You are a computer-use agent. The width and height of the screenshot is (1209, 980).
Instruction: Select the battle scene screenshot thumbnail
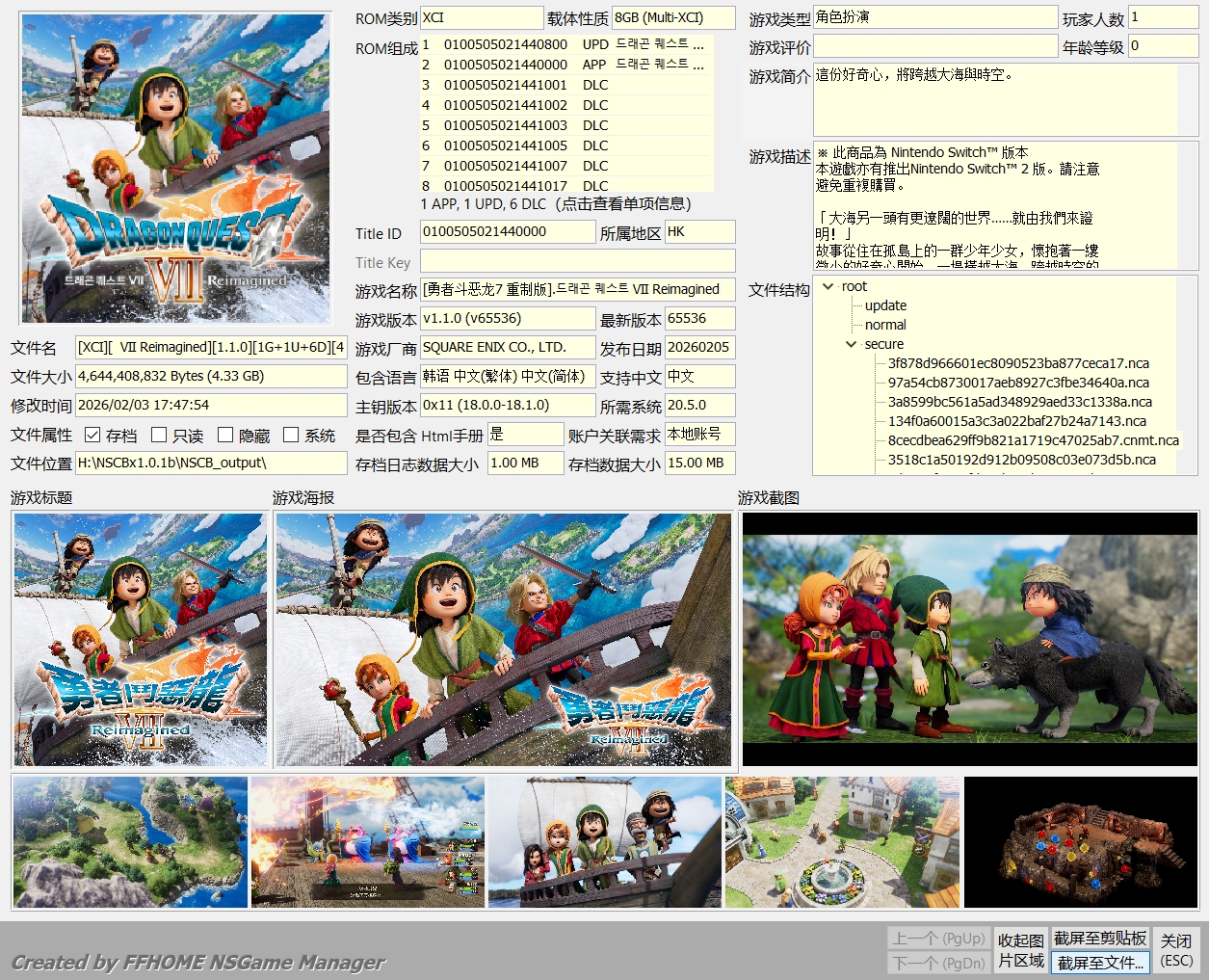pyautogui.click(x=368, y=842)
